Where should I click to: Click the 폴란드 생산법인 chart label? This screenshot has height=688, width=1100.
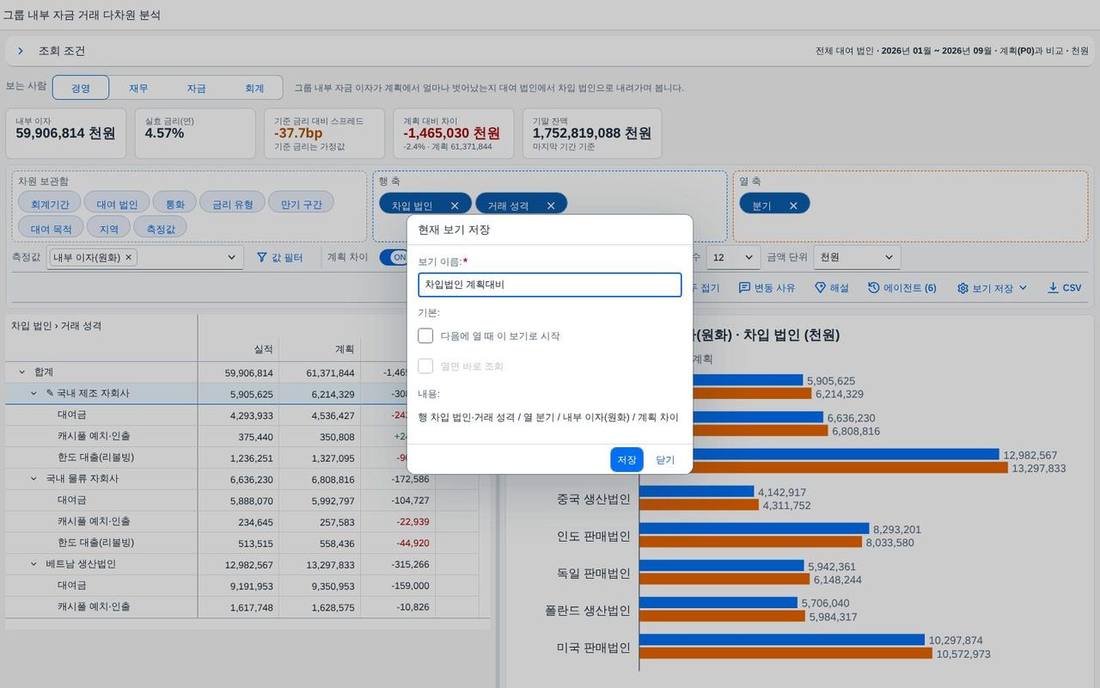[588, 610]
